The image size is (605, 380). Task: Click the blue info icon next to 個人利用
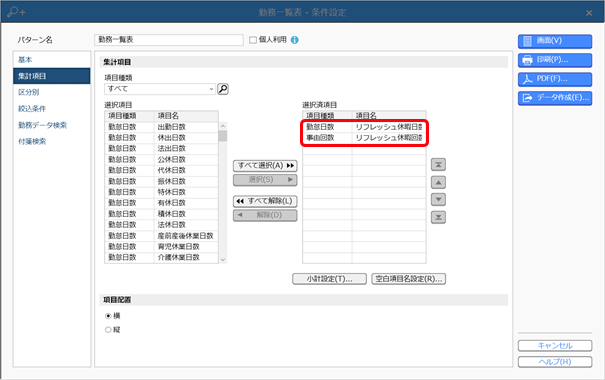294,40
